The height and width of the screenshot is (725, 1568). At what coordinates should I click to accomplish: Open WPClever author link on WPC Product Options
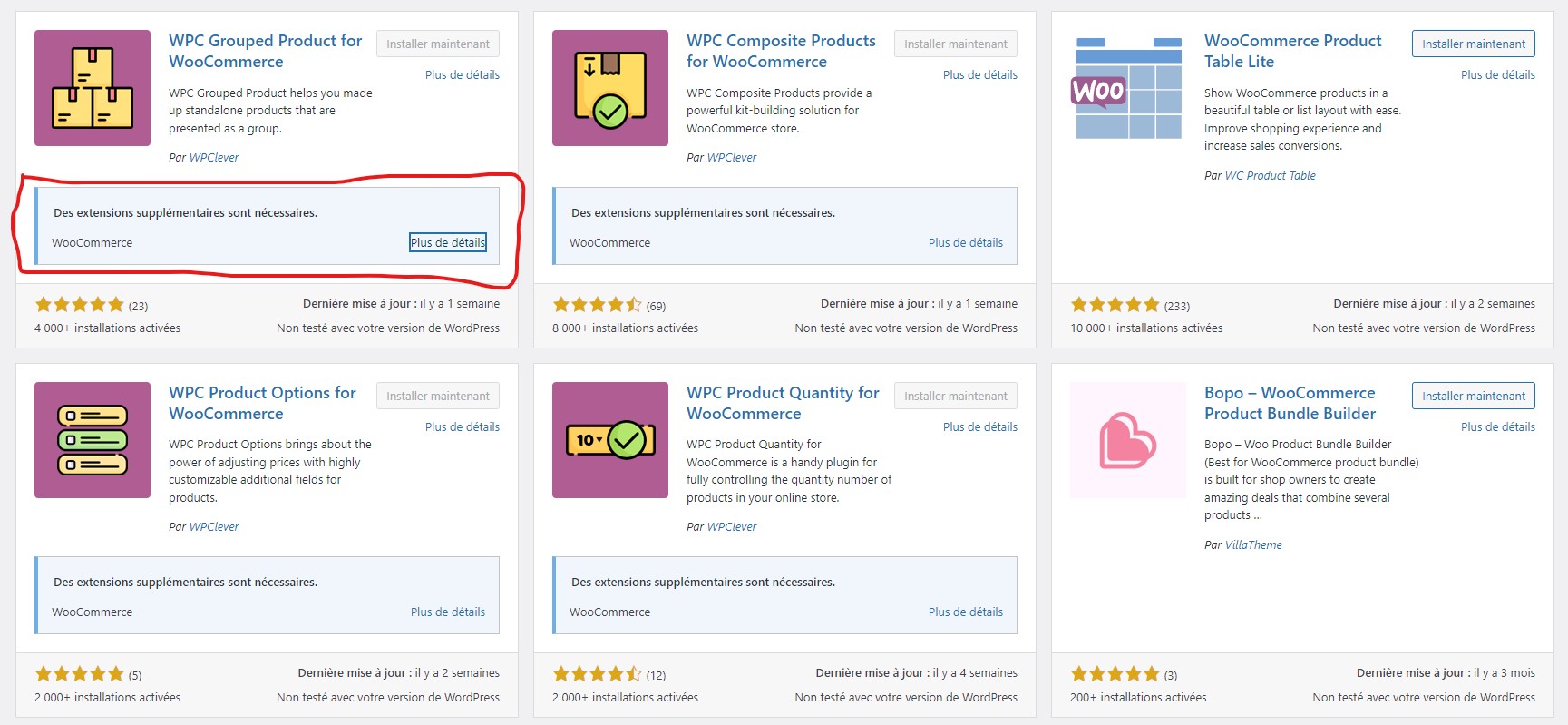[x=214, y=526]
